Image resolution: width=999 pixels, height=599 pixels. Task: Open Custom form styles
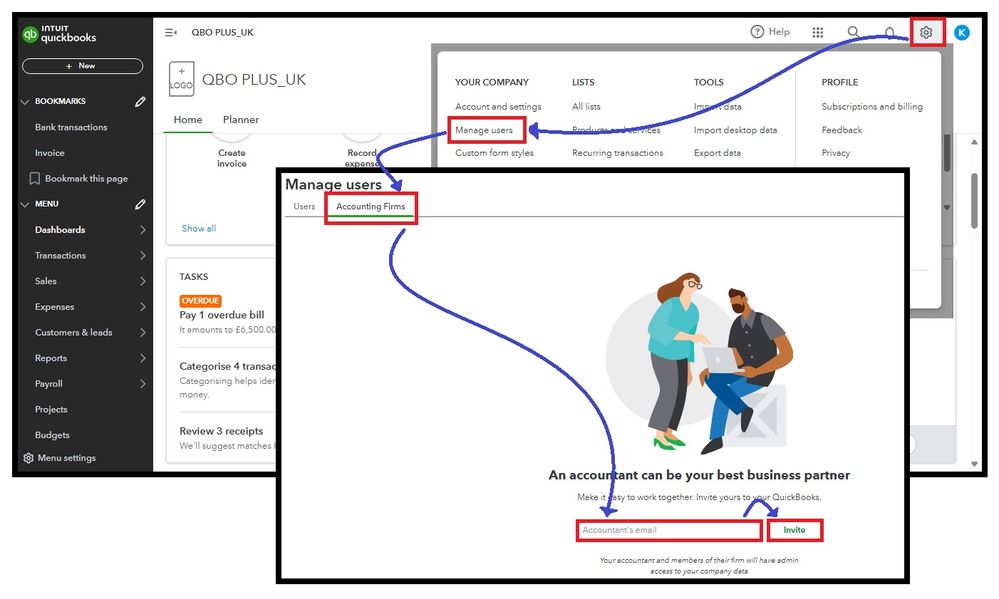(494, 153)
